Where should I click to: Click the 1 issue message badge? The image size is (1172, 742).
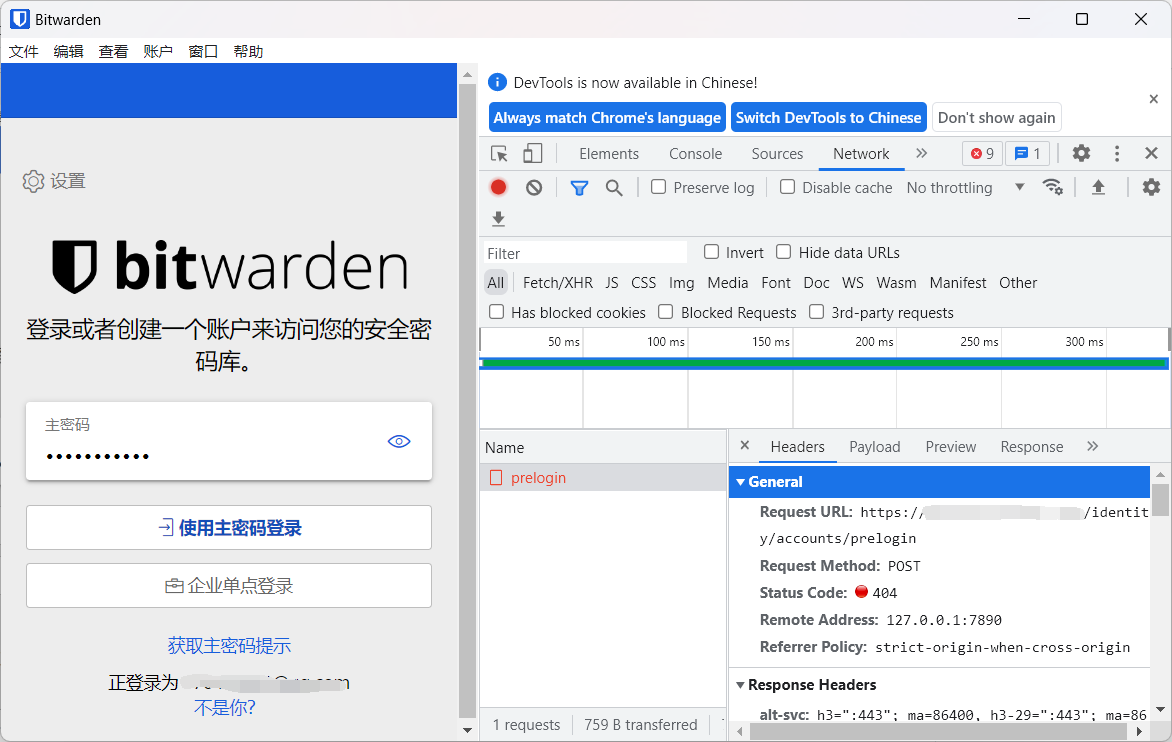[x=1028, y=154]
